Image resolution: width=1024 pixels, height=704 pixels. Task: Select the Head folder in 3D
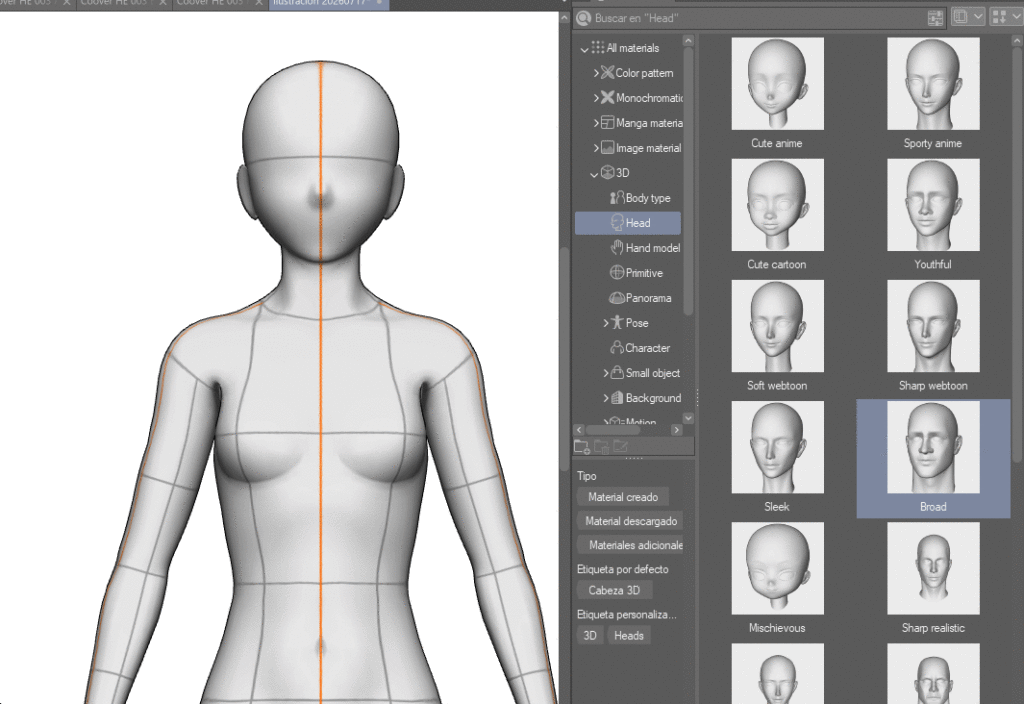click(x=628, y=223)
